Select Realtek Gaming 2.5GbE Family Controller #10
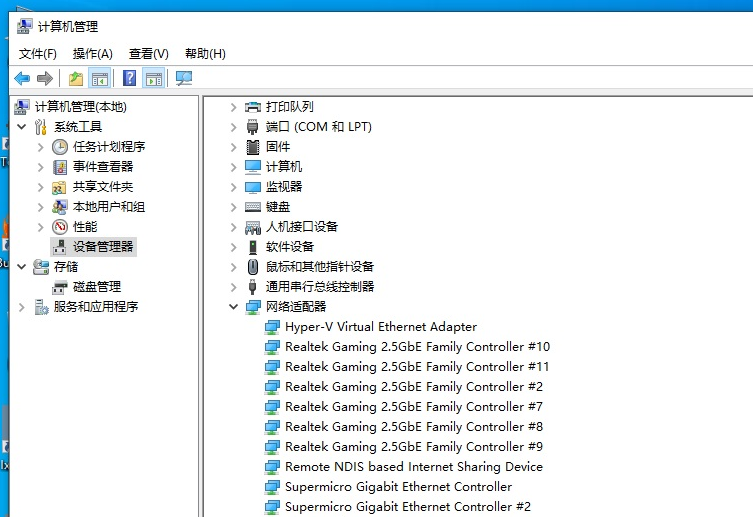753x517 pixels. [417, 347]
